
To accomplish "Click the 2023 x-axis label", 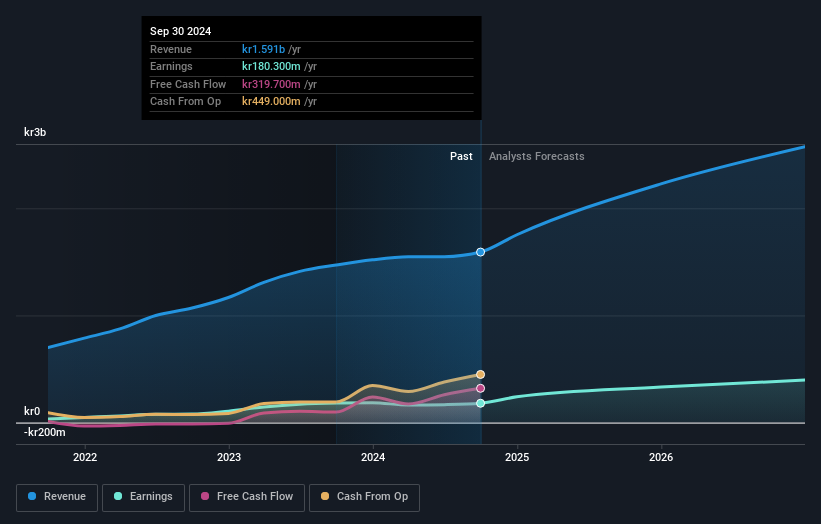I will click(x=229, y=457).
